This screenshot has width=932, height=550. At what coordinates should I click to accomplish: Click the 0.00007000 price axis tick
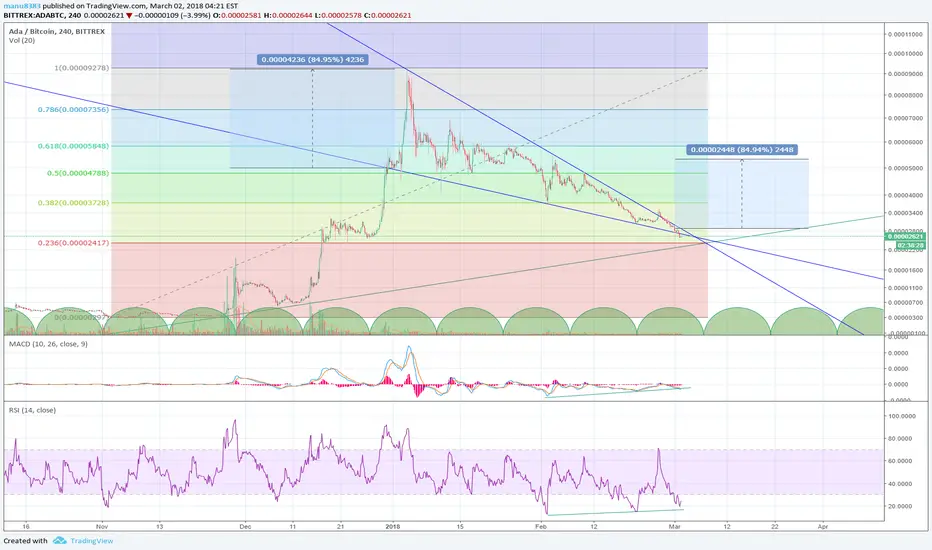pos(905,118)
